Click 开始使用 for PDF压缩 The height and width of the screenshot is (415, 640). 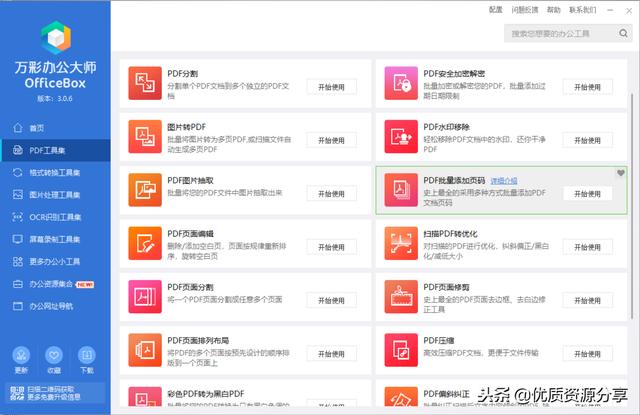click(x=587, y=354)
